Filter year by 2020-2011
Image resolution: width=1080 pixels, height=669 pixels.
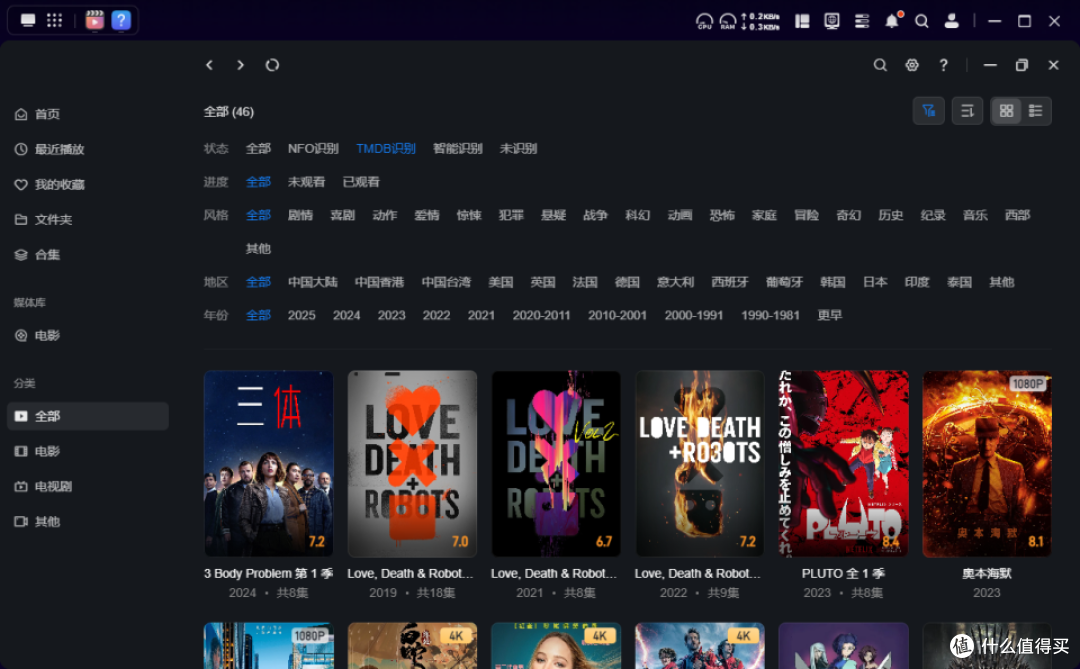click(541, 315)
